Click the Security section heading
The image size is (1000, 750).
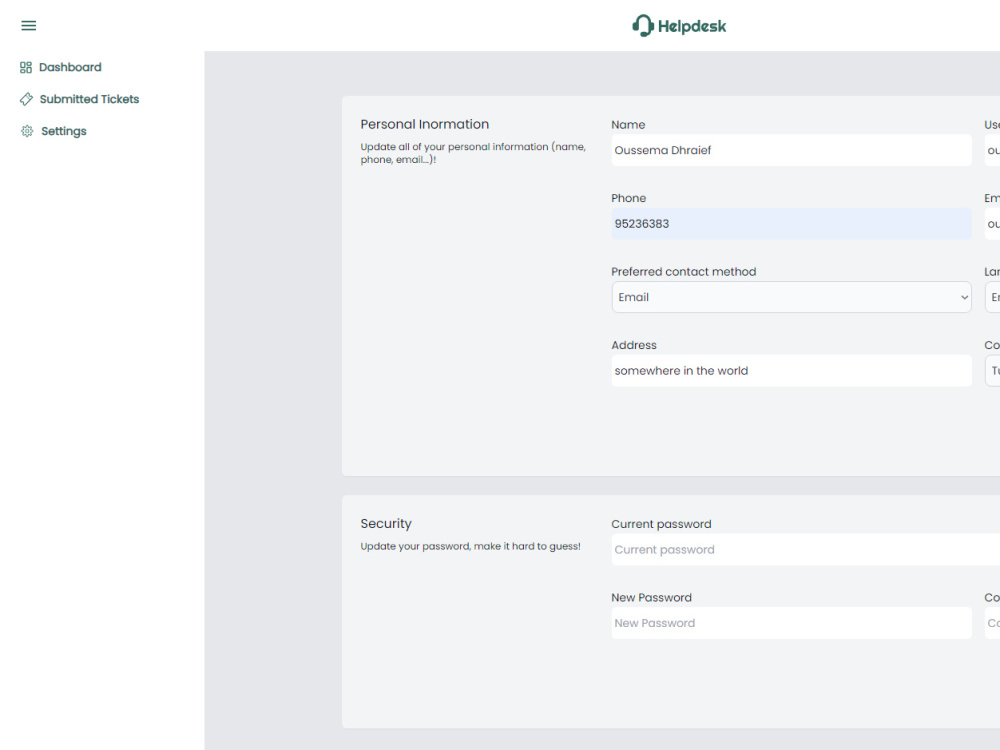click(386, 524)
